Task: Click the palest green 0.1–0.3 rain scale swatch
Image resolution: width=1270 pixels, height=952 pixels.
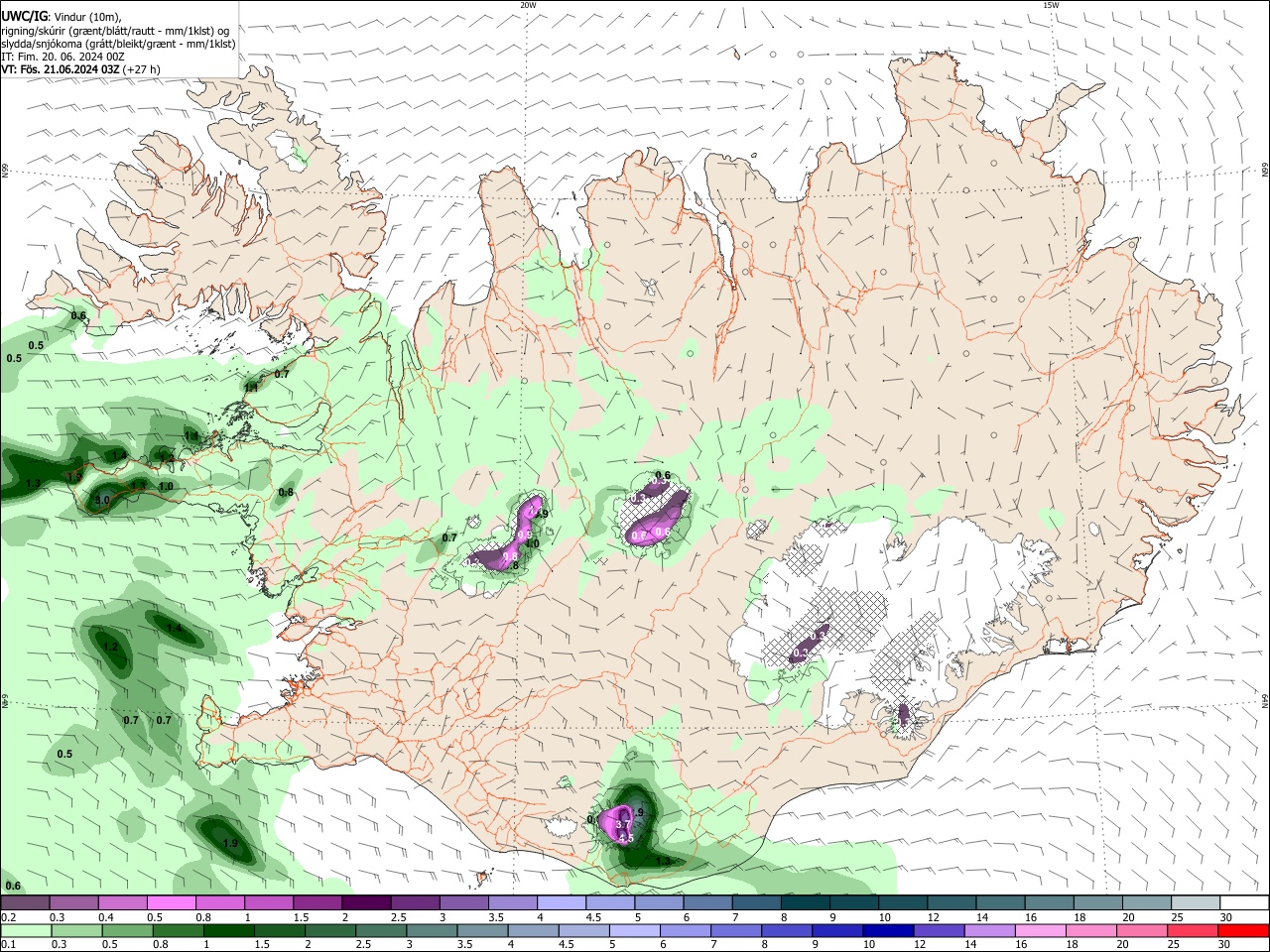Action: point(26,930)
